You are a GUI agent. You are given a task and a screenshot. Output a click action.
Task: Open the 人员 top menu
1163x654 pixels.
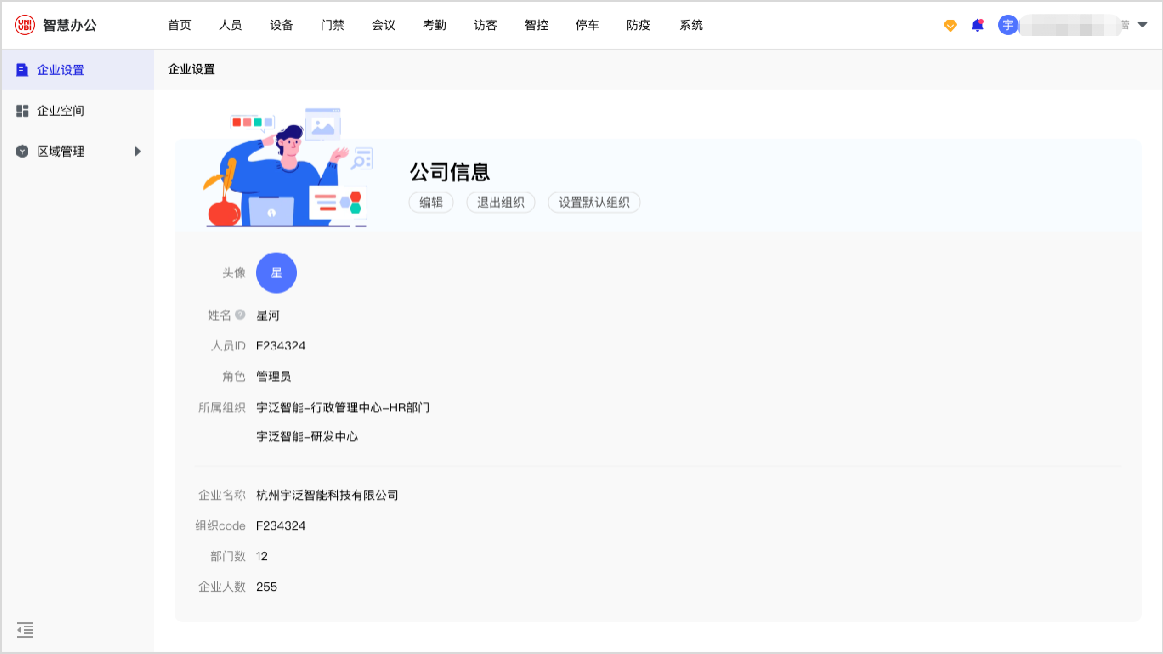(x=230, y=25)
